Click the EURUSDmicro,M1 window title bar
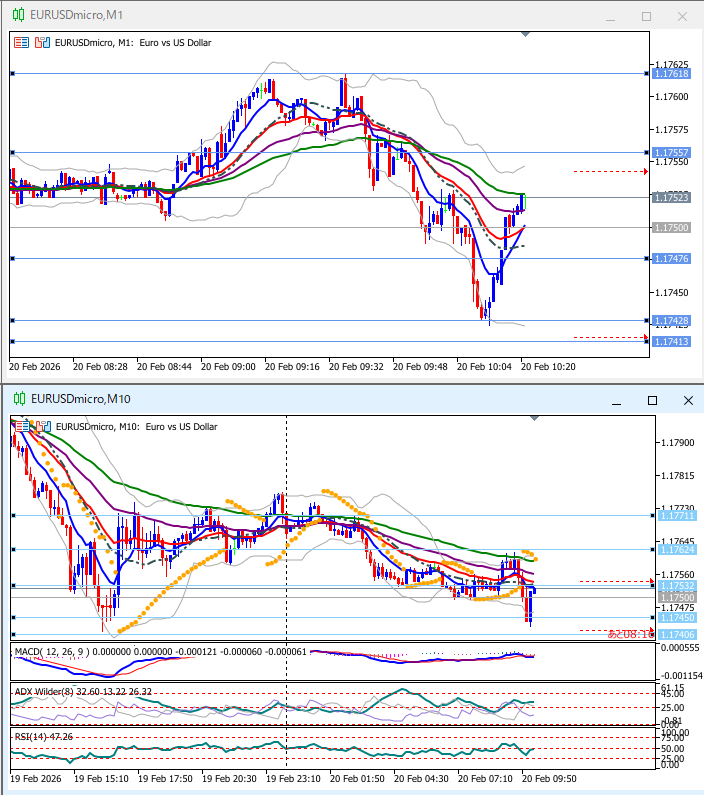This screenshot has height=795, width=704. click(300, 16)
